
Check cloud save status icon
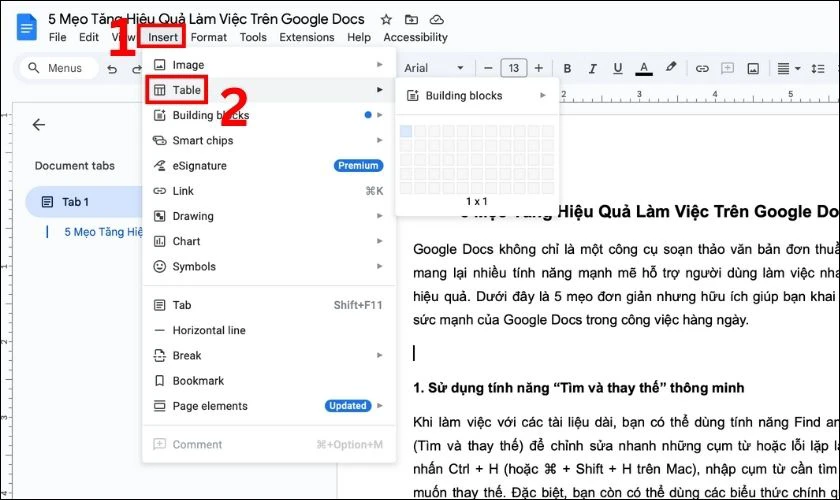click(x=437, y=20)
